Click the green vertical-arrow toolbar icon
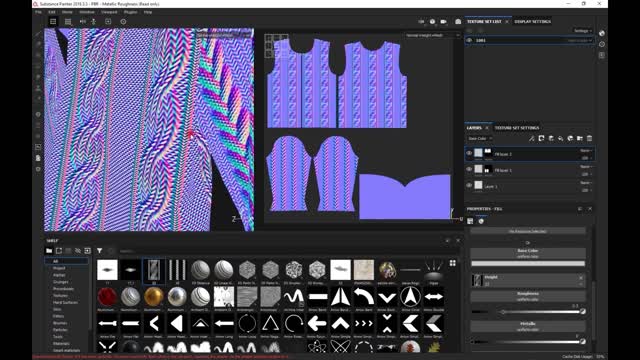Image resolution: width=640 pixels, height=360 pixels. [x=93, y=22]
